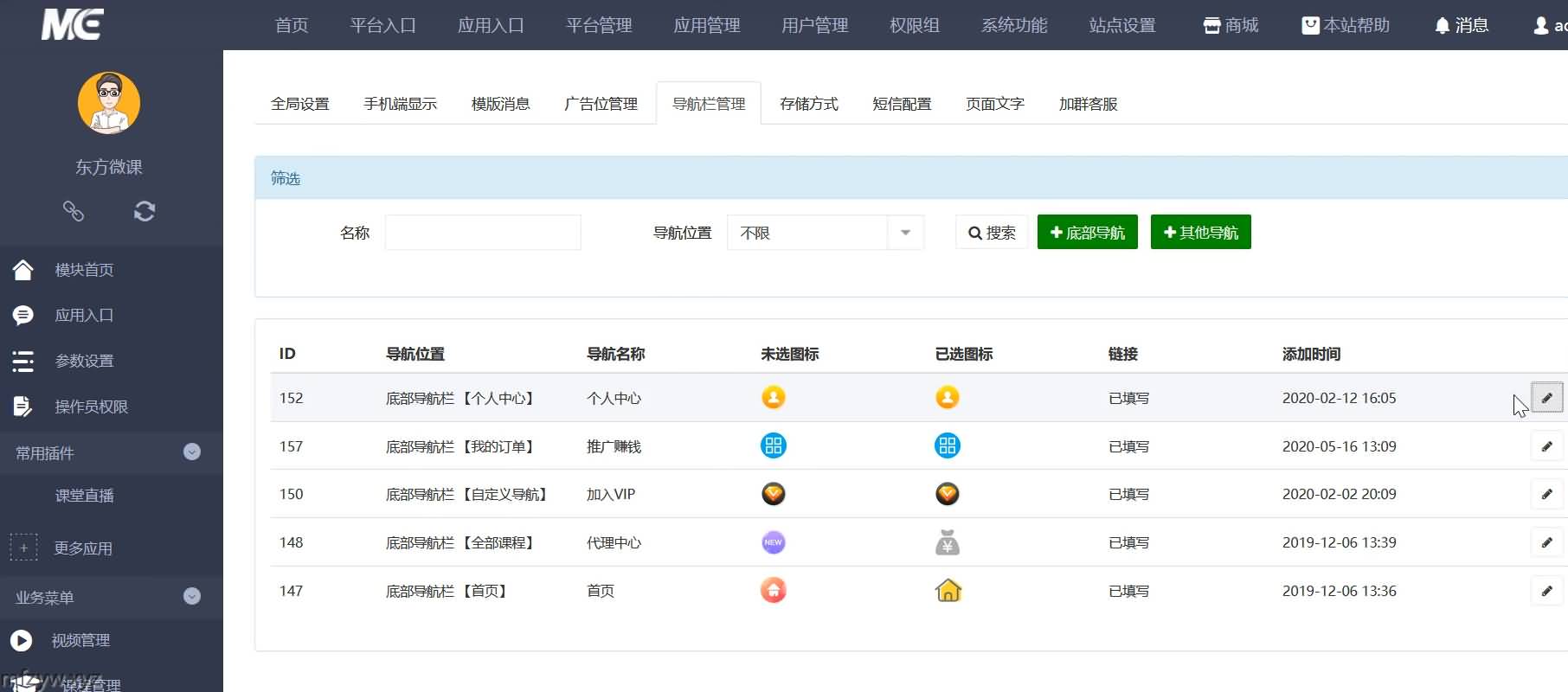
Task: Switch to the 广告位管理 tab
Action: (601, 104)
